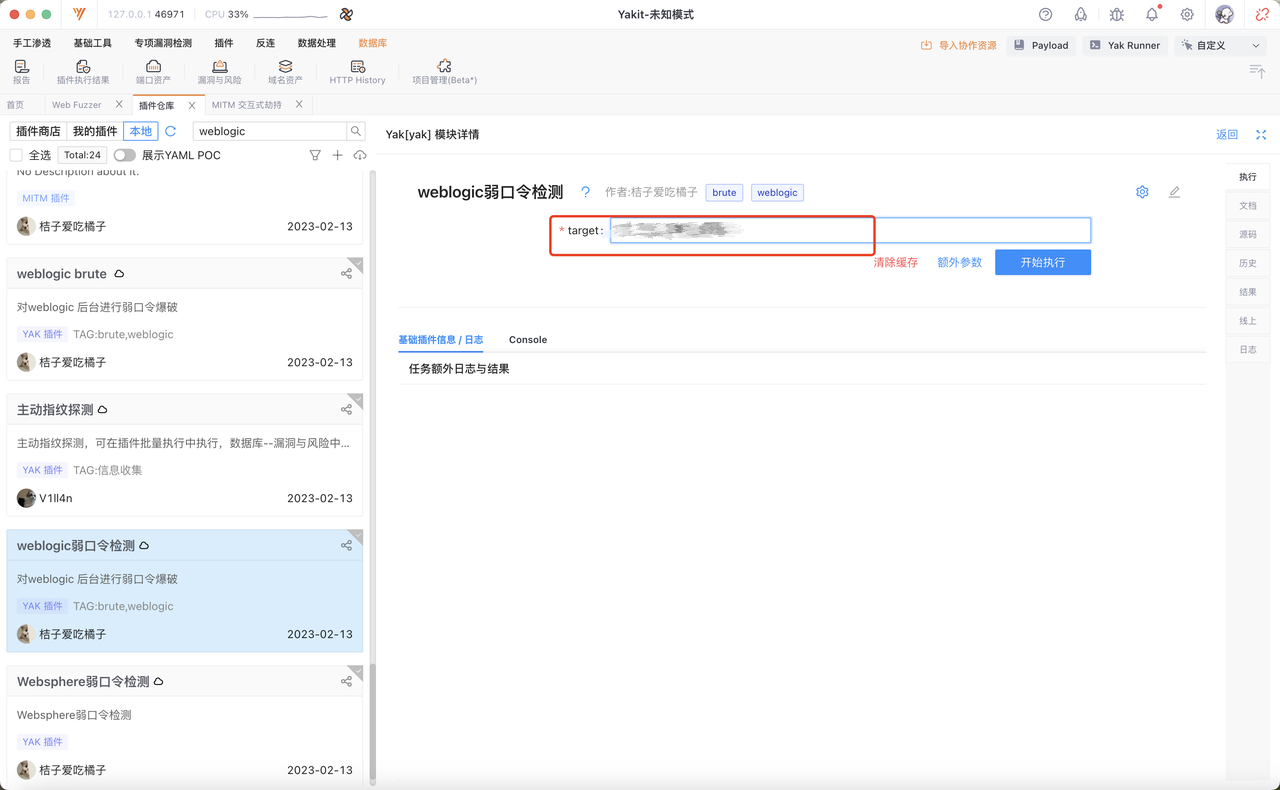Check the 全选 checkbox
1280x790 pixels.
(16, 155)
